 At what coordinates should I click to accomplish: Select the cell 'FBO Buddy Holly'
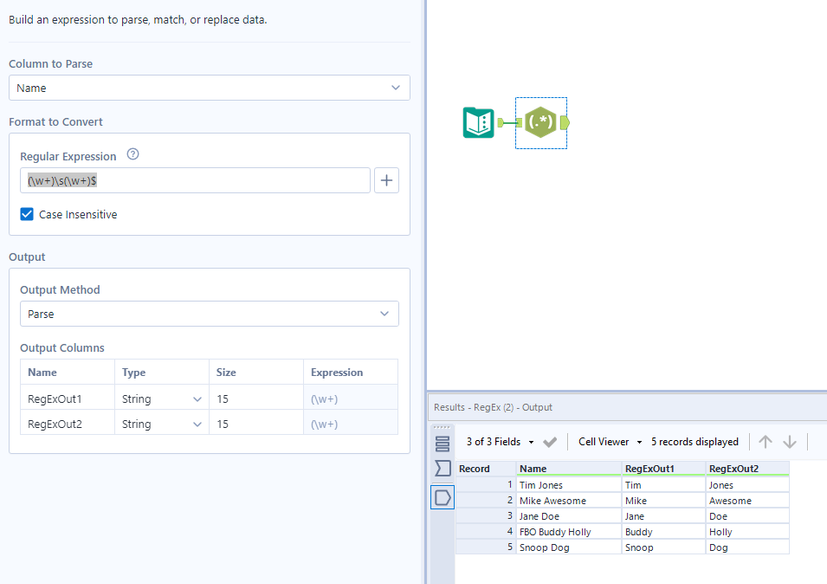(x=569, y=532)
